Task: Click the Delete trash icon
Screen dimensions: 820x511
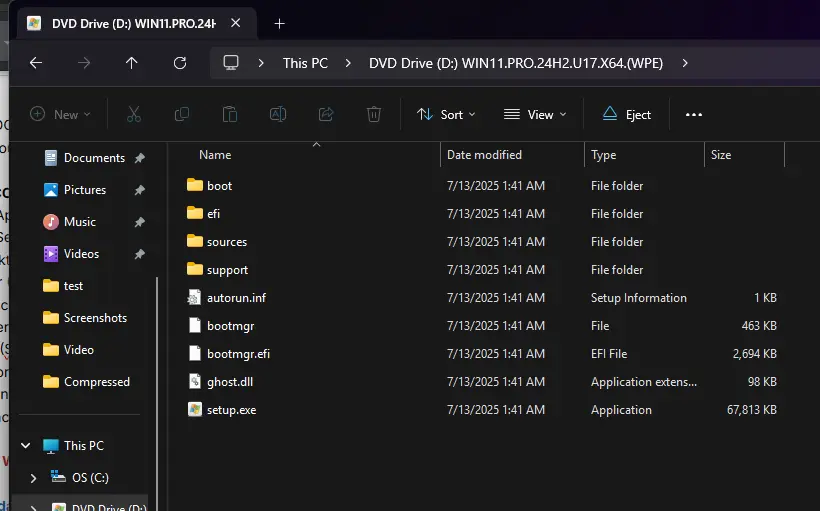Action: click(373, 114)
